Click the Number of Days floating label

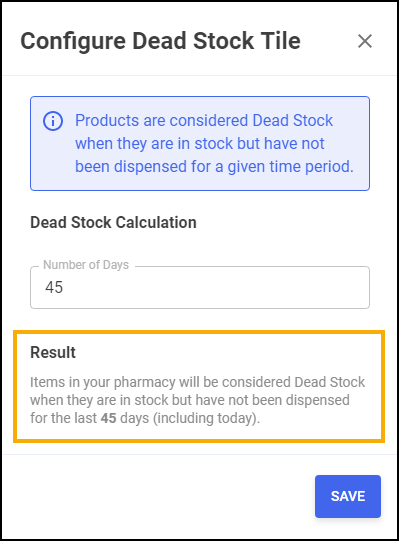pos(86,265)
